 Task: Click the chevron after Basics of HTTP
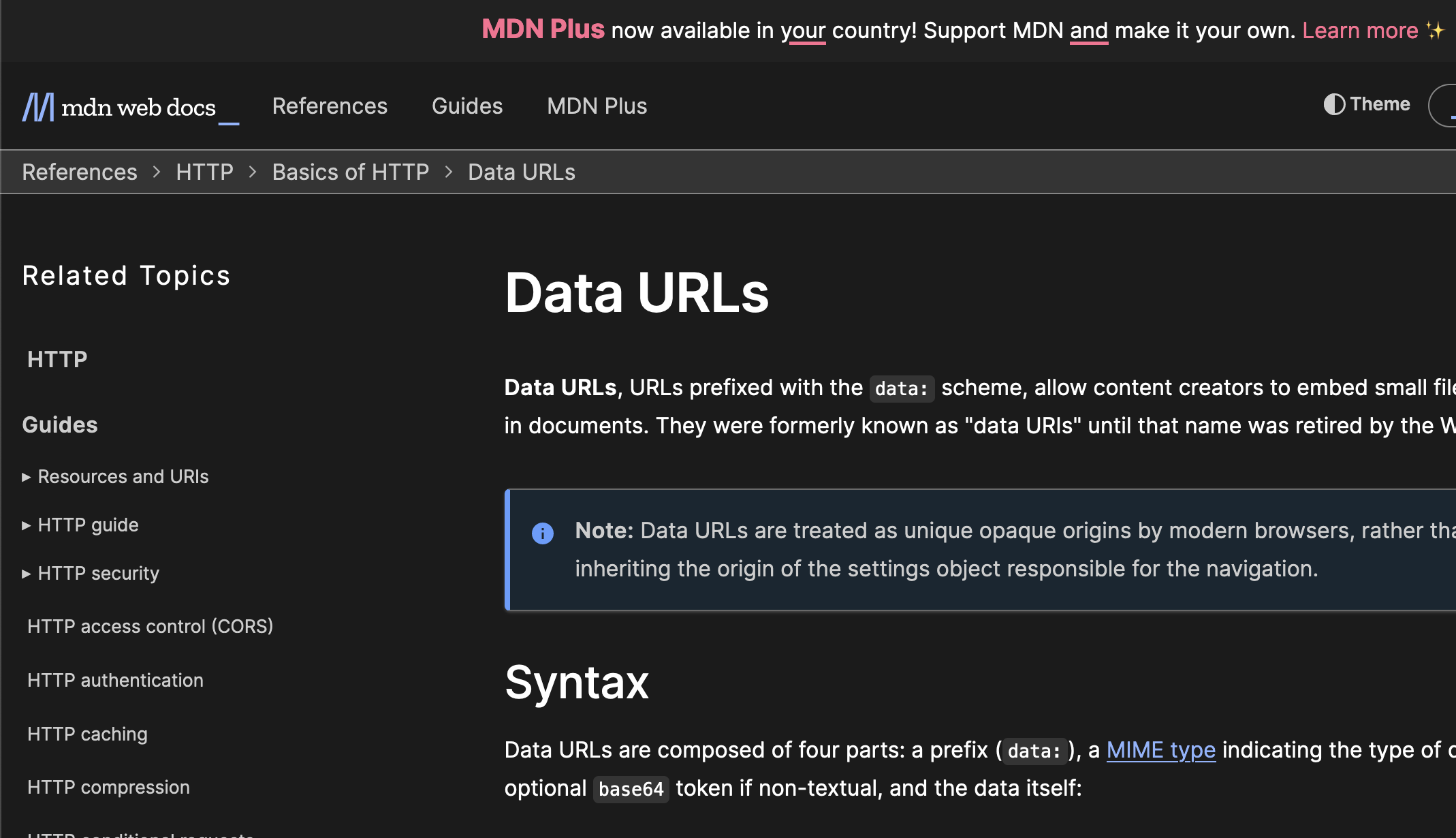tap(448, 172)
